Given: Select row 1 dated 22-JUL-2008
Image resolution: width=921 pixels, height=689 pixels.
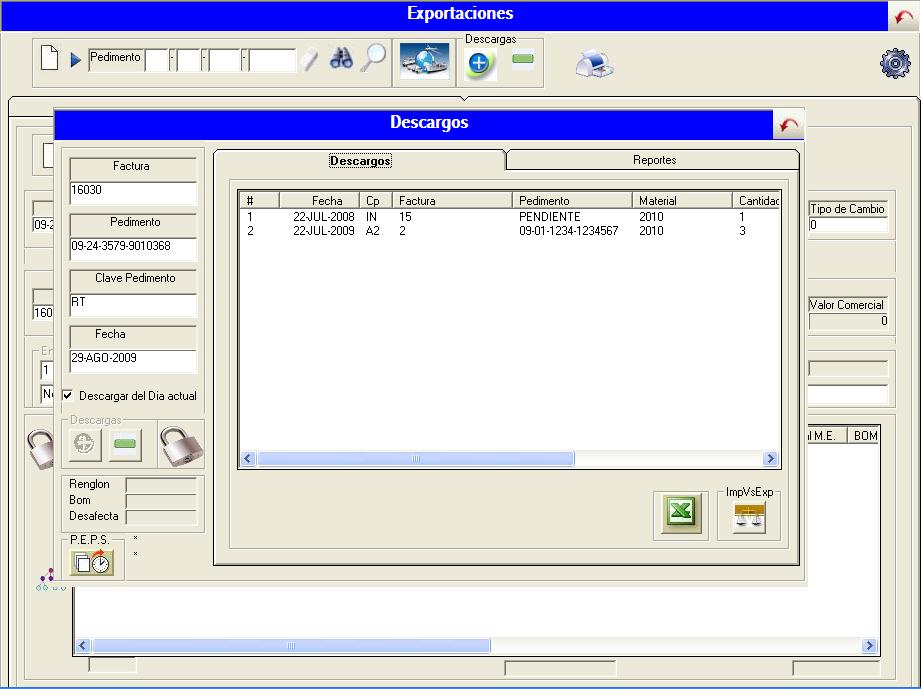Looking at the screenshot, I should pos(509,217).
